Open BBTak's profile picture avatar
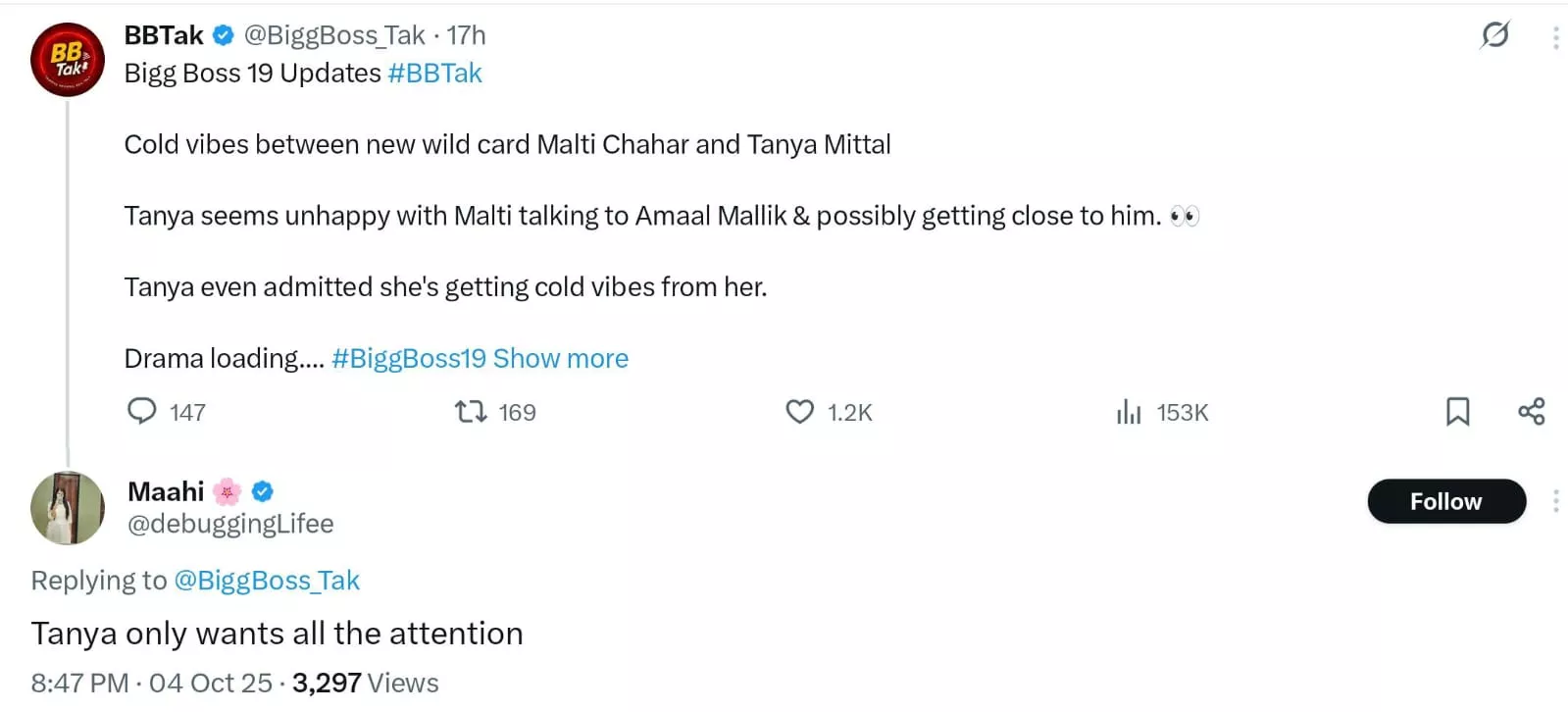The image size is (1568, 712). pyautogui.click(x=68, y=60)
